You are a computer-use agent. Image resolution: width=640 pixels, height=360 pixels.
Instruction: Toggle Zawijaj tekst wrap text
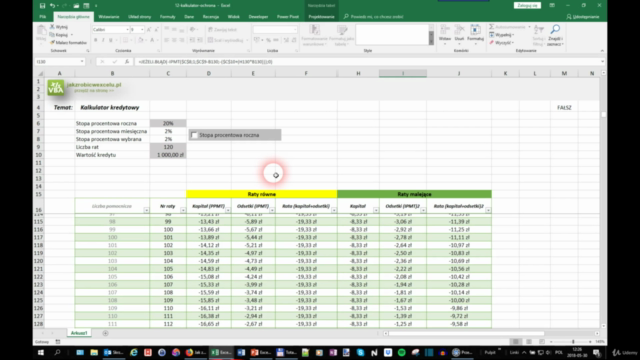pyautogui.click(x=222, y=29)
